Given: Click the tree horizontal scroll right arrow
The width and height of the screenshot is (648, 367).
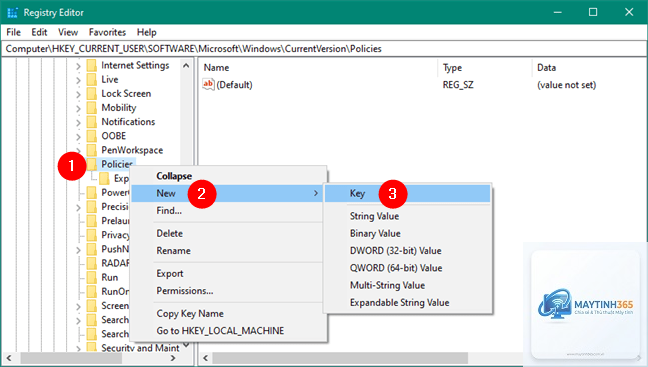Looking at the screenshot, I should tap(173, 358).
